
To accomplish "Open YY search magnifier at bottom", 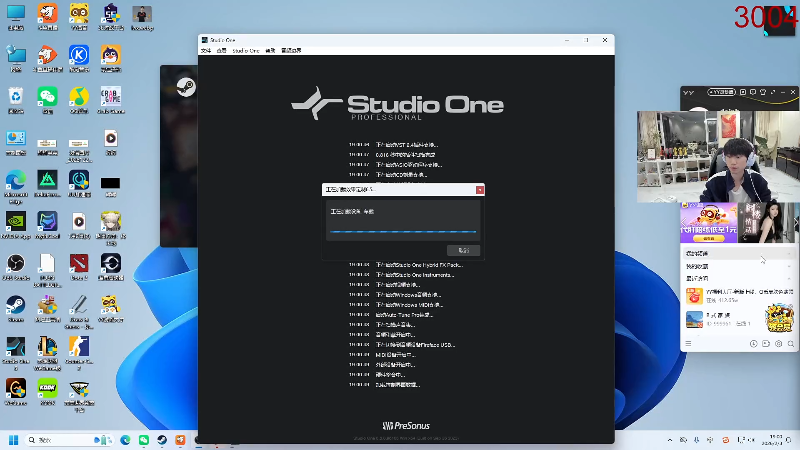I will point(791,344).
